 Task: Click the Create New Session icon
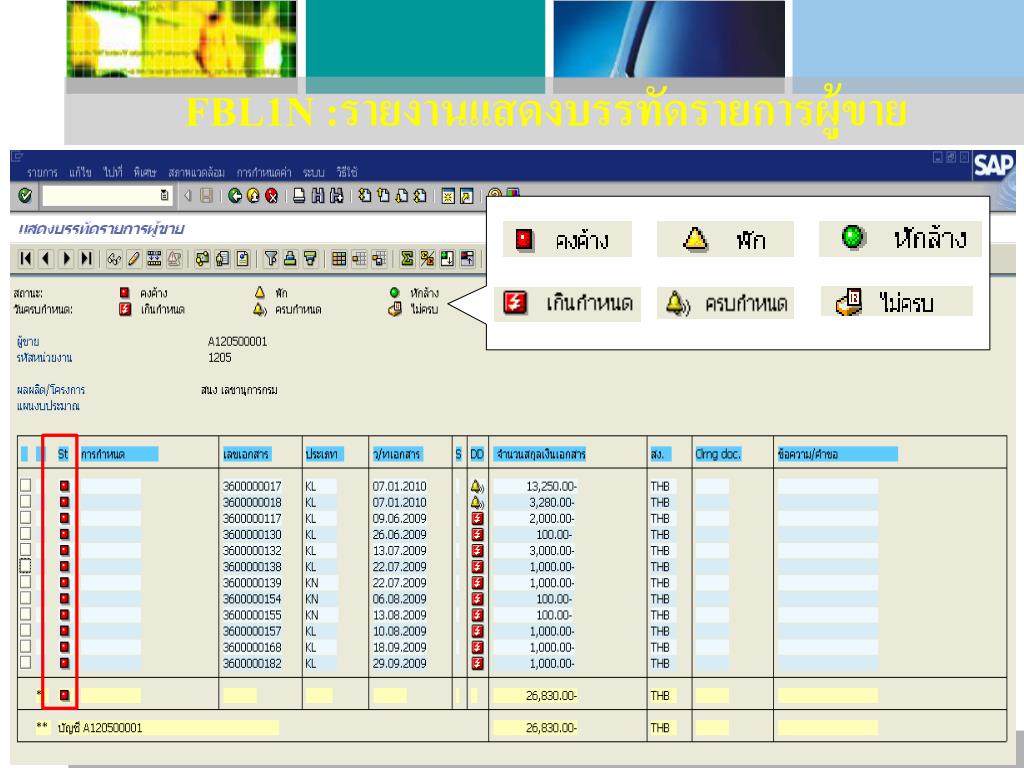point(448,196)
